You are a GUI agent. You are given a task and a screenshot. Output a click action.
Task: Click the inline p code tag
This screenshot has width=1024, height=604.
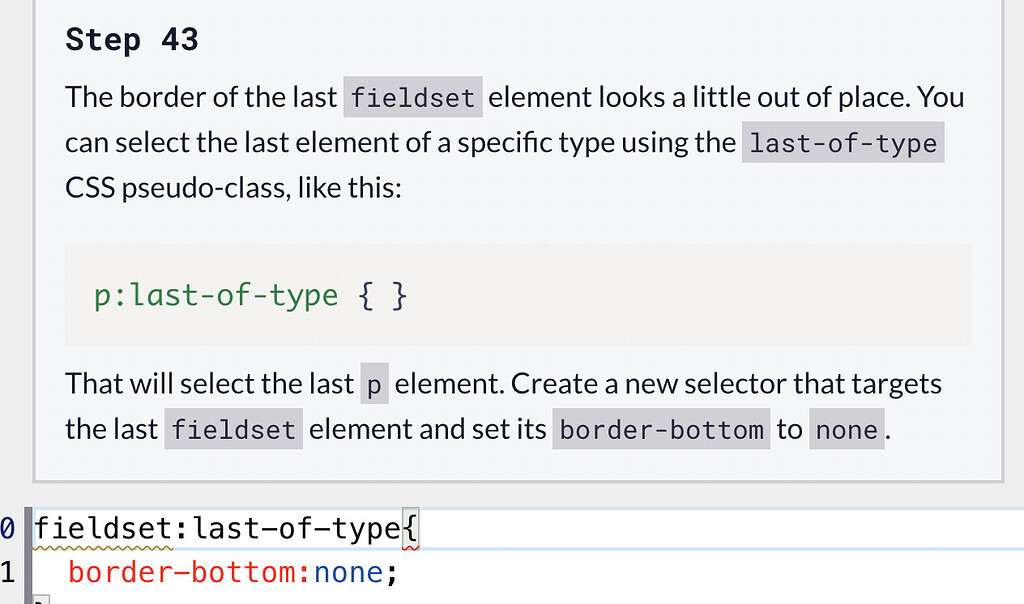(x=374, y=385)
